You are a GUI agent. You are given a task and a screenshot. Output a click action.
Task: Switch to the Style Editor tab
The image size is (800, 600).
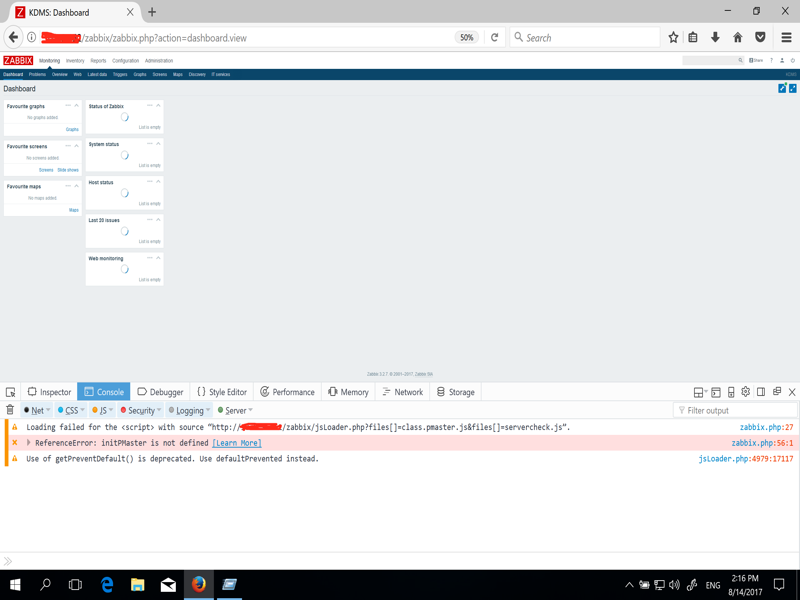point(222,392)
